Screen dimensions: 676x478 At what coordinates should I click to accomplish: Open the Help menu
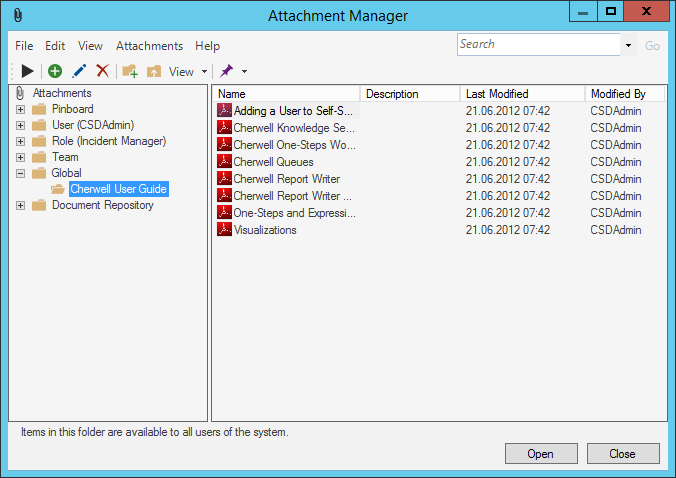(207, 46)
